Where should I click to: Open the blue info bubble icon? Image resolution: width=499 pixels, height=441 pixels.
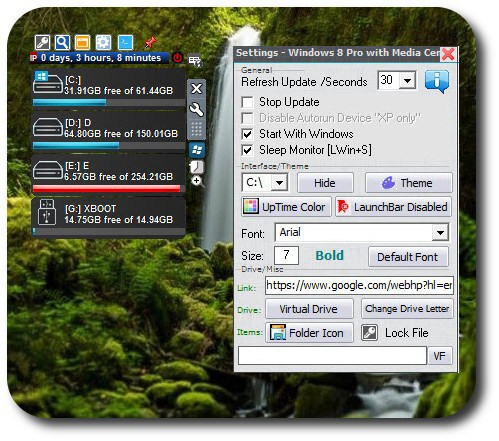(437, 82)
